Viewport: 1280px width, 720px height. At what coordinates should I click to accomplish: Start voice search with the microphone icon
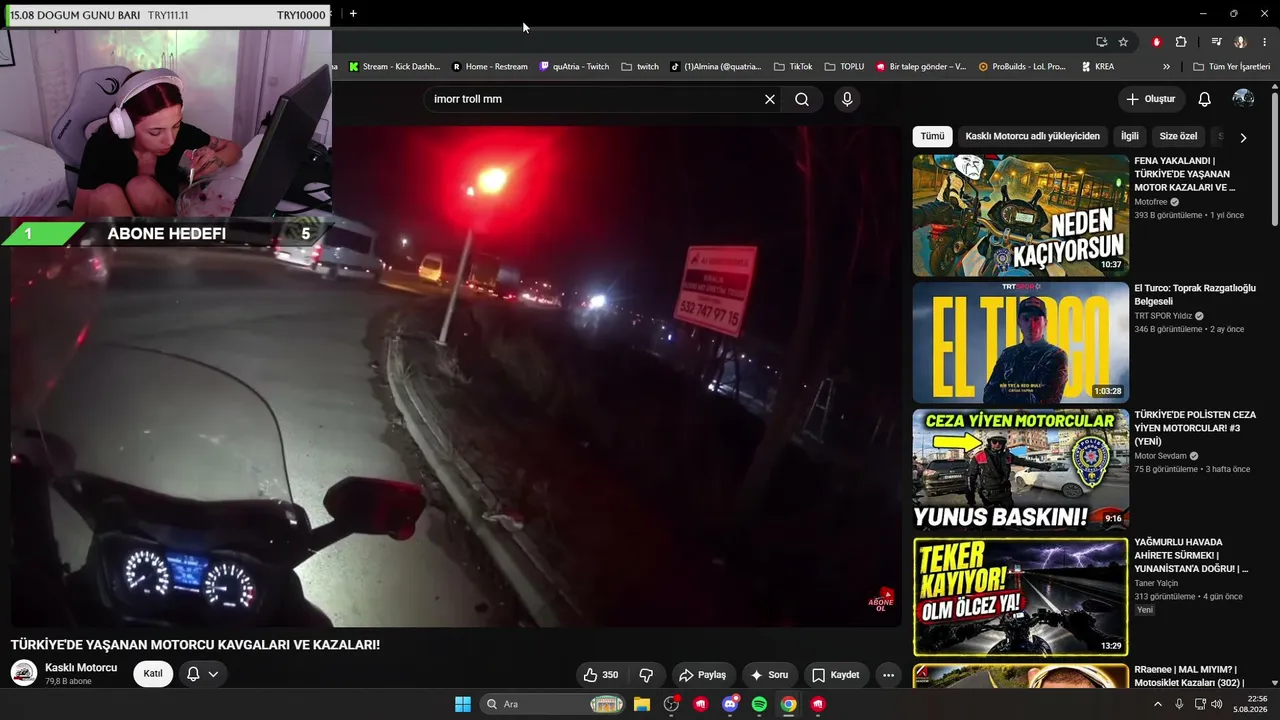[847, 100]
